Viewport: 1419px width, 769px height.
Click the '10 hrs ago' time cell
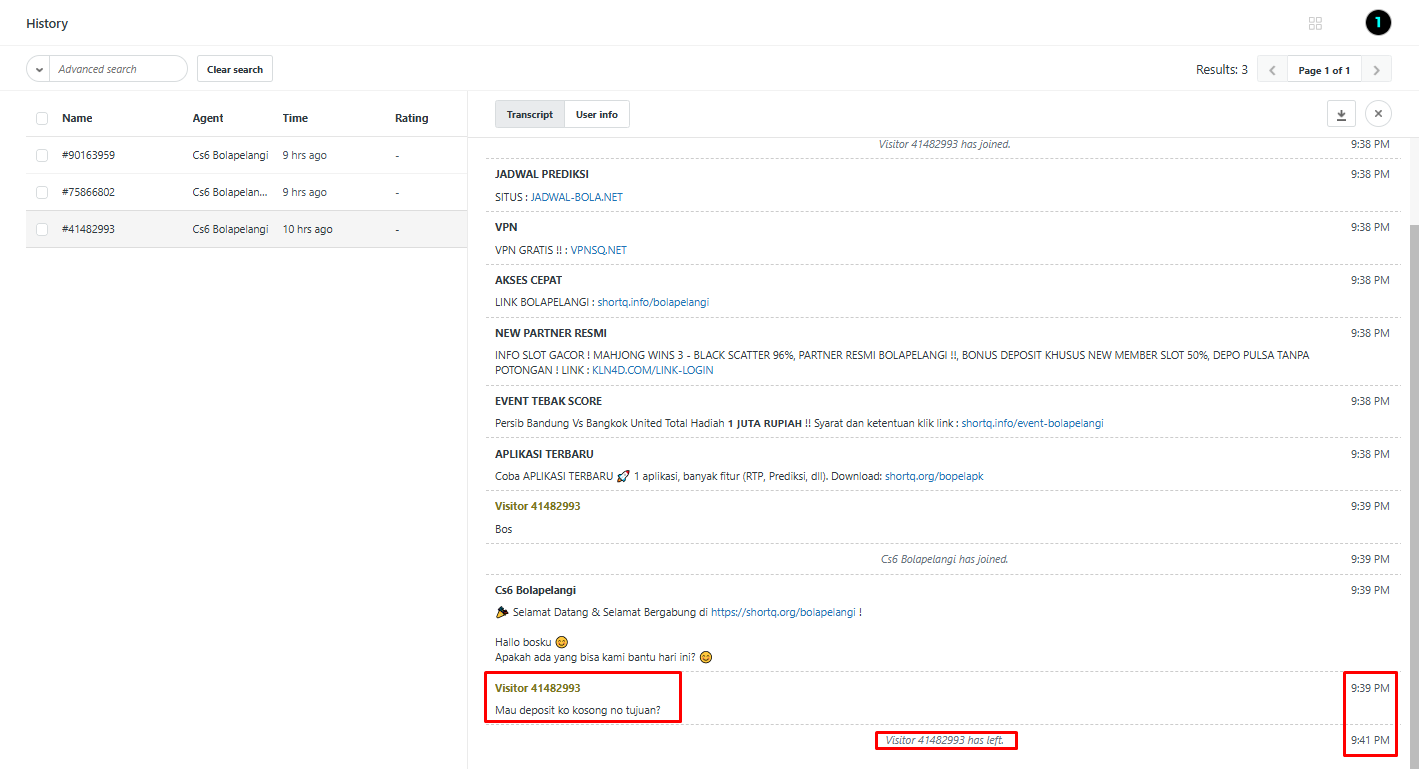pyautogui.click(x=308, y=229)
